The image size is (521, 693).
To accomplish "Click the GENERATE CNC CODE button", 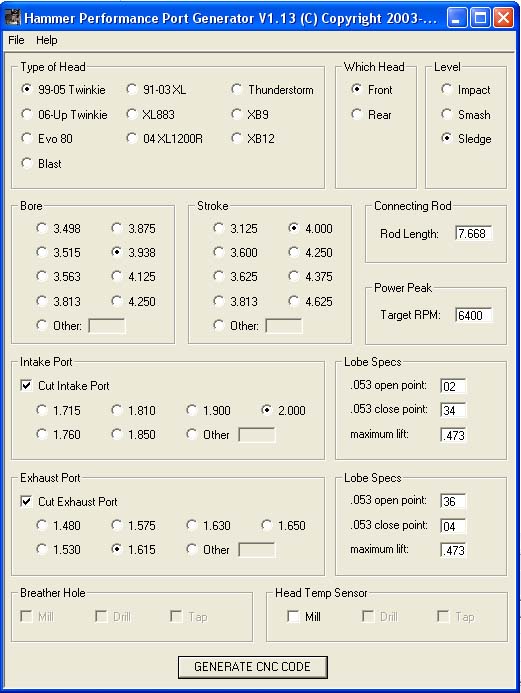I will pos(253,667).
